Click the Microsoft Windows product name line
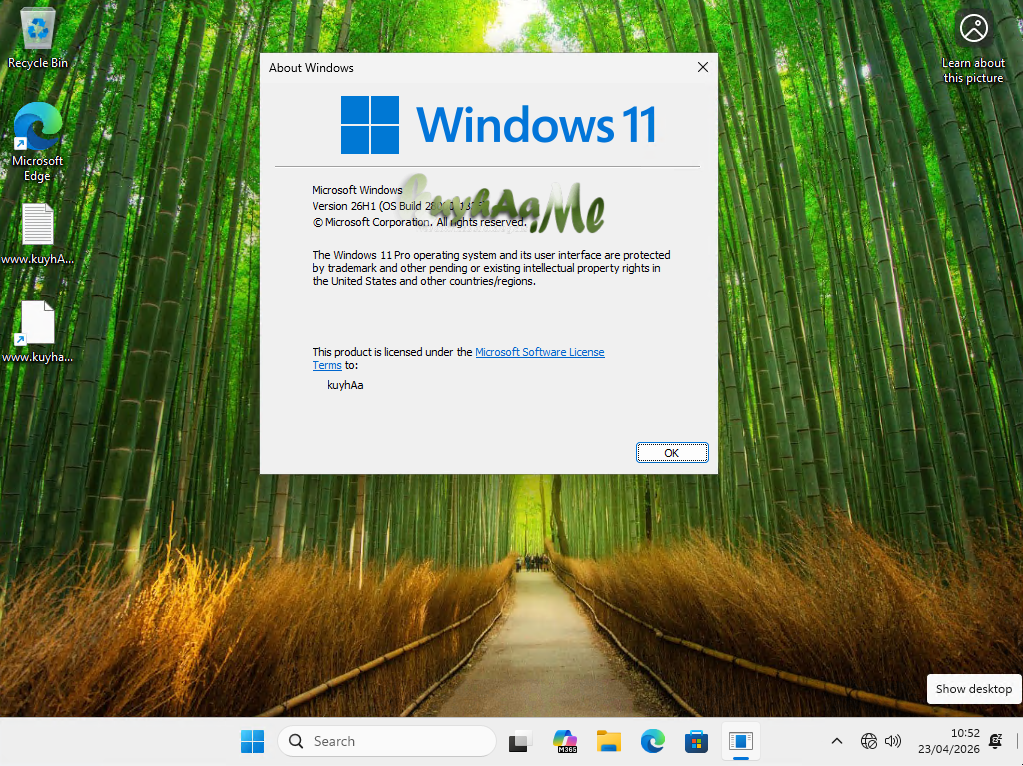This screenshot has height=766, width=1023. [357, 190]
